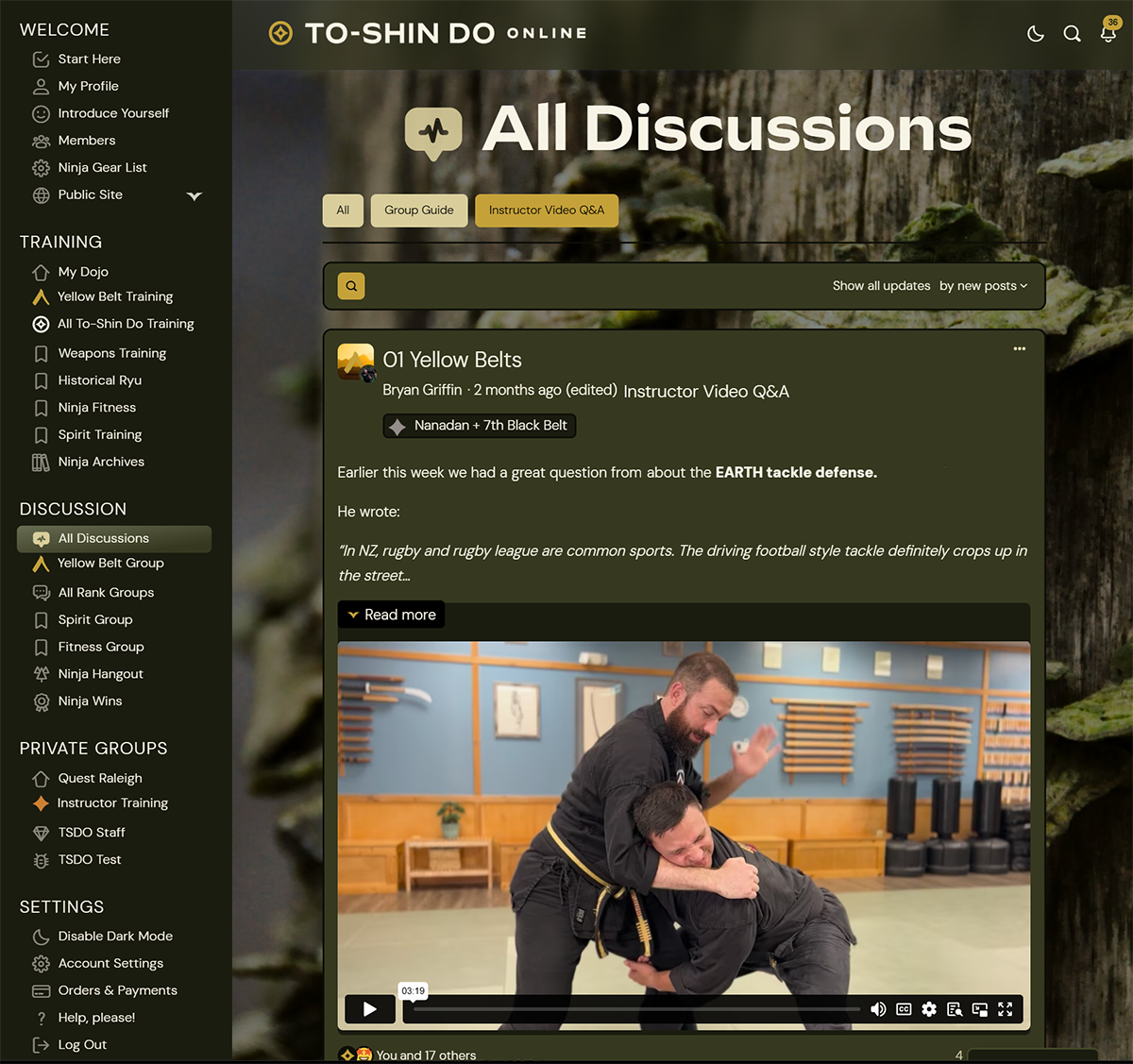
Task: Collapse the Read more section
Action: [391, 614]
